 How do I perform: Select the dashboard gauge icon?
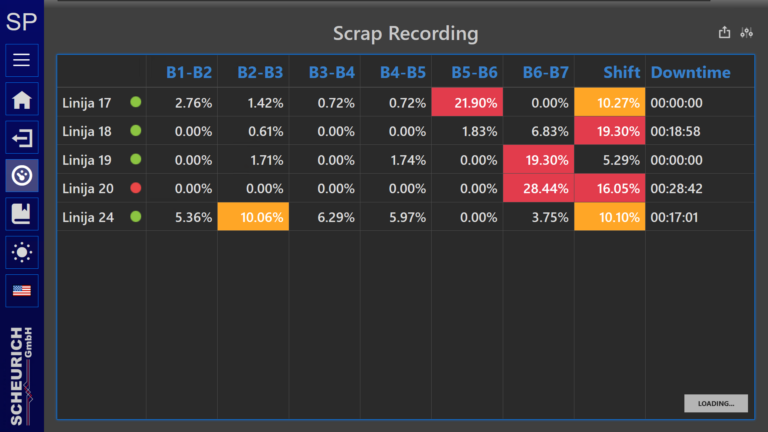tap(21, 175)
